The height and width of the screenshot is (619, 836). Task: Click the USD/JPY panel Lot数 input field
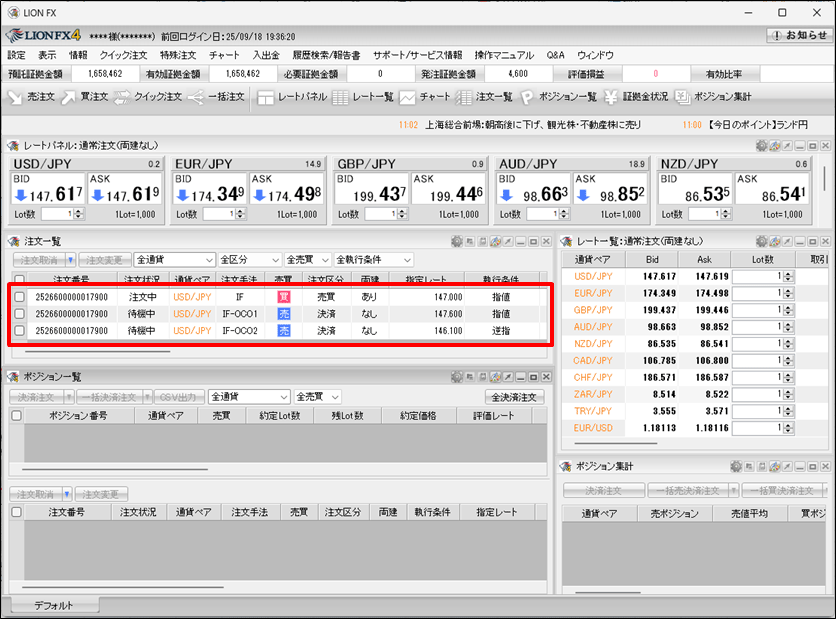[55, 214]
